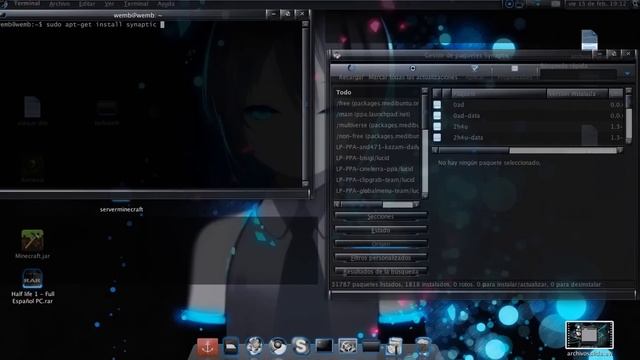Select the 2h4u package row name

460,127
